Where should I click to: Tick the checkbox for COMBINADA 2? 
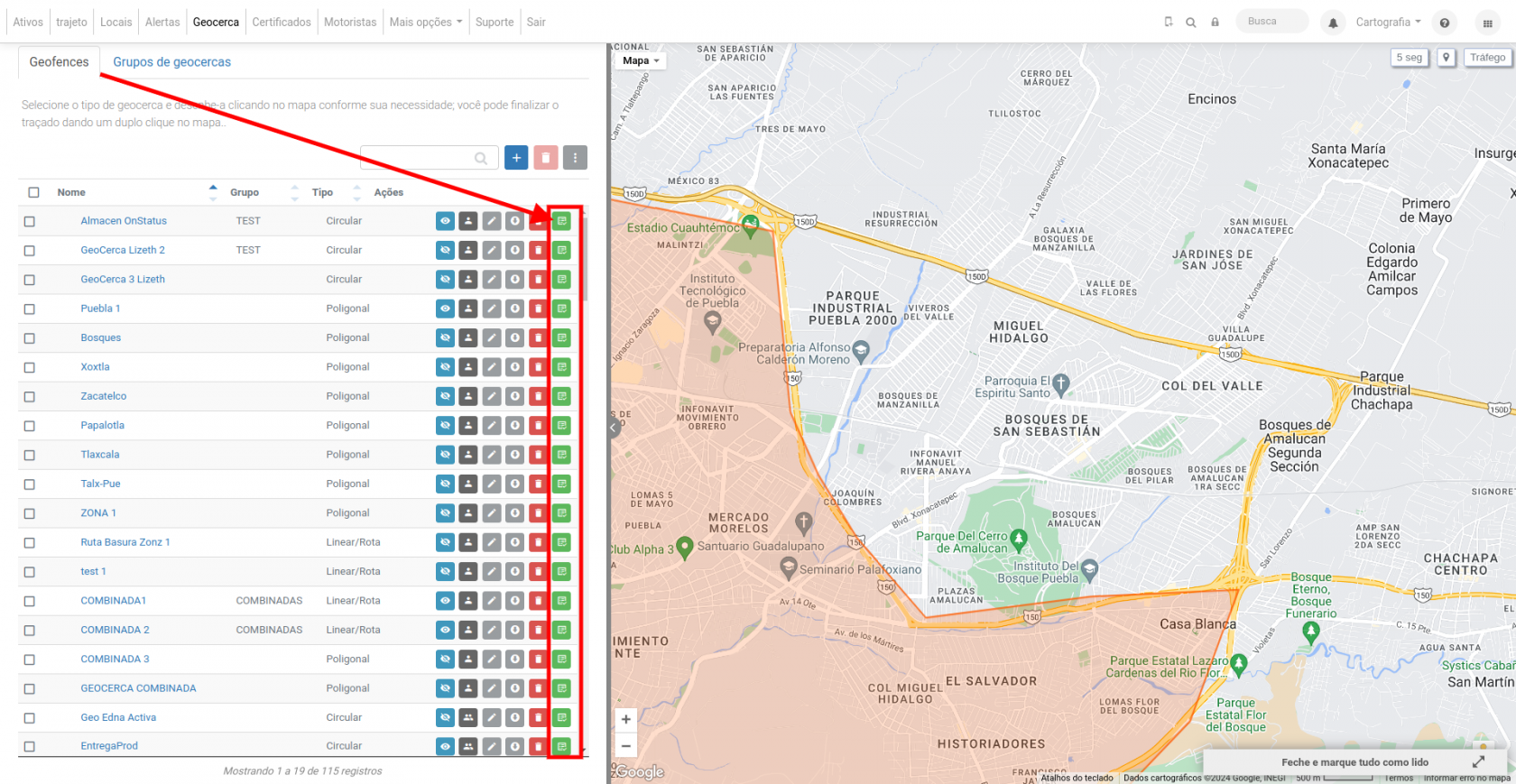(30, 631)
